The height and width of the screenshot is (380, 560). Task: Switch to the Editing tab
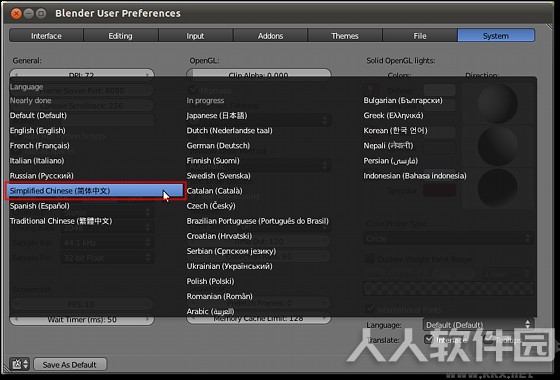121,36
